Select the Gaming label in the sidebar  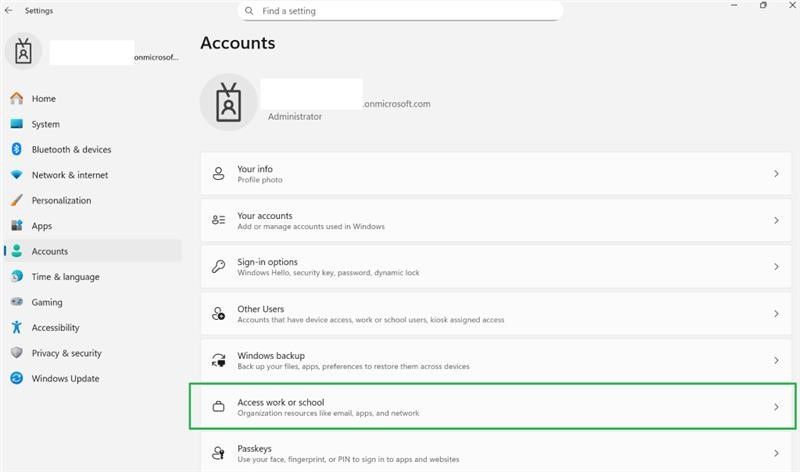[47, 302]
